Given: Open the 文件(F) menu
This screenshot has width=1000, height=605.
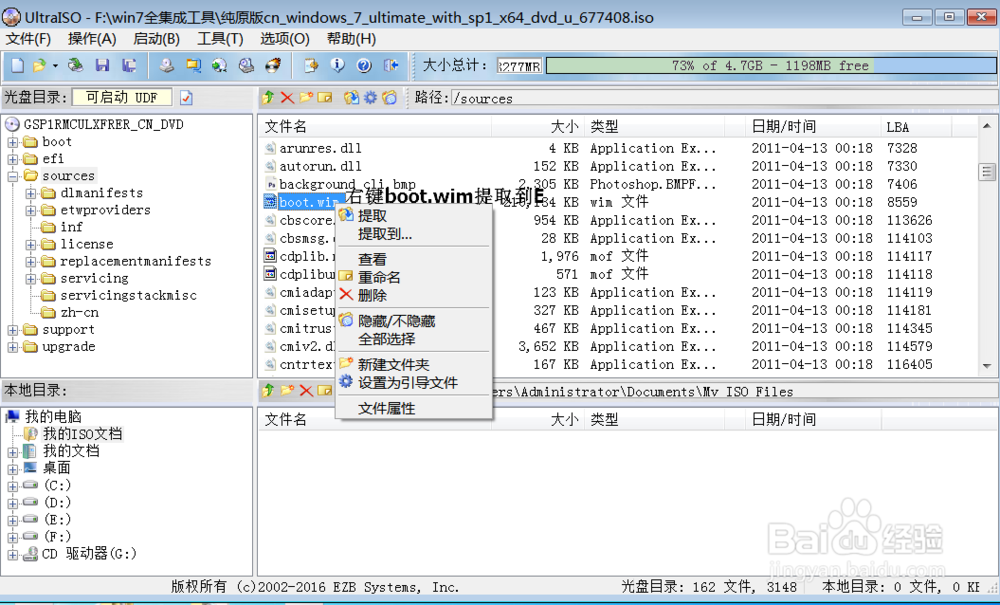Looking at the screenshot, I should pos(28,39).
